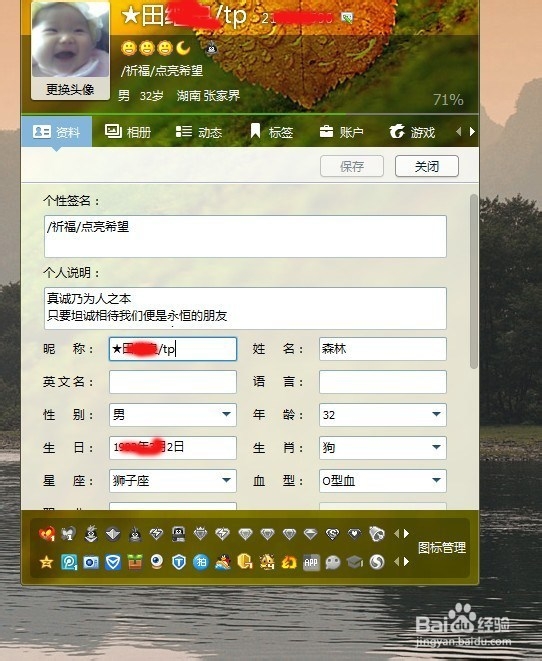Open the blue T shield icon

tap(179, 562)
